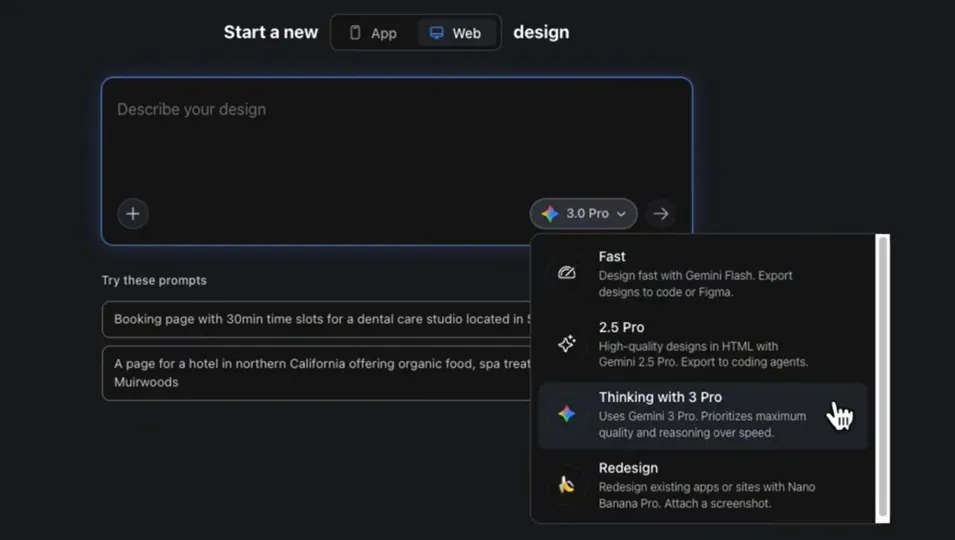Click the model menu scrollbar

coord(883,378)
